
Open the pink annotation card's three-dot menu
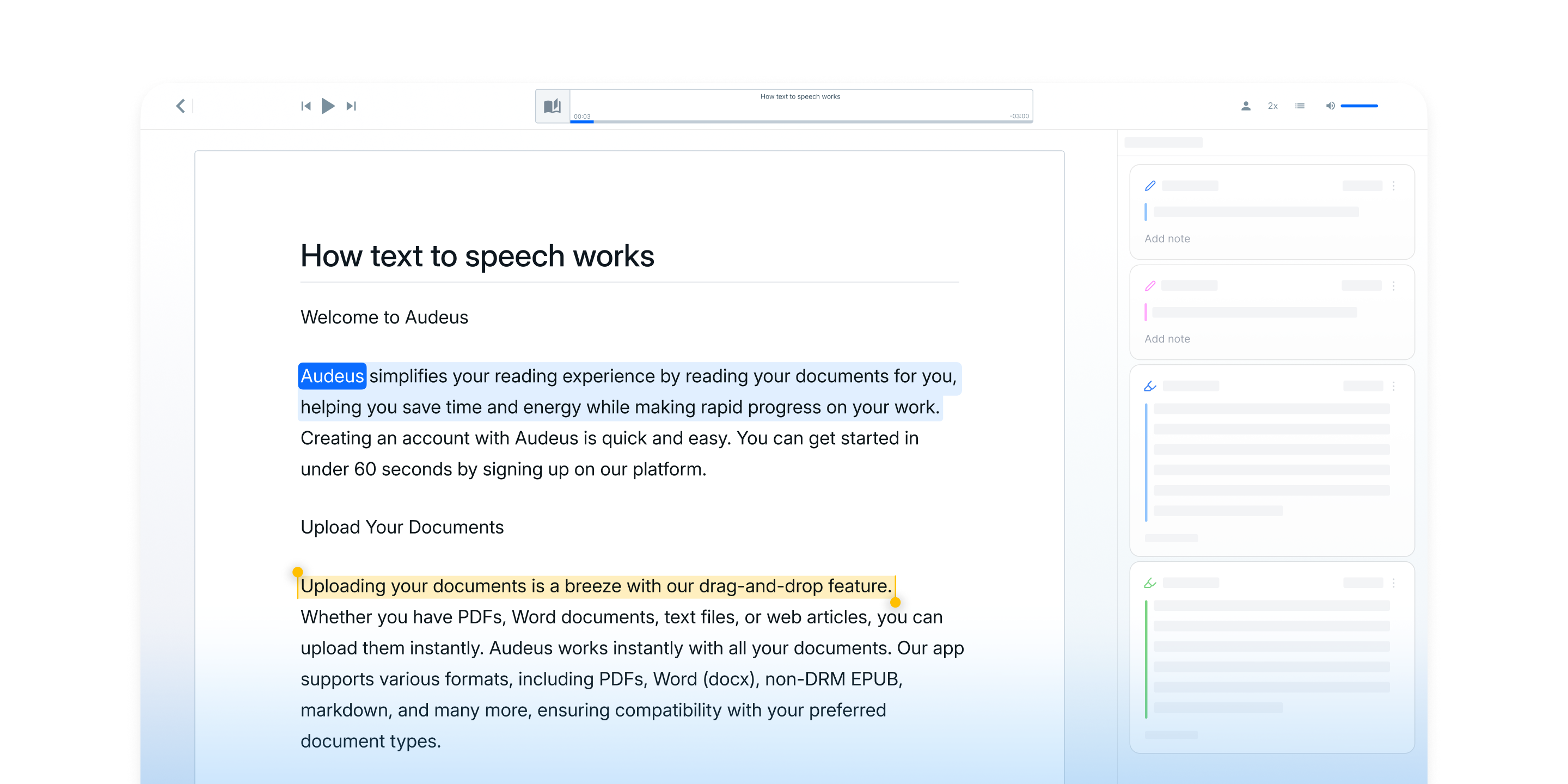point(1393,285)
